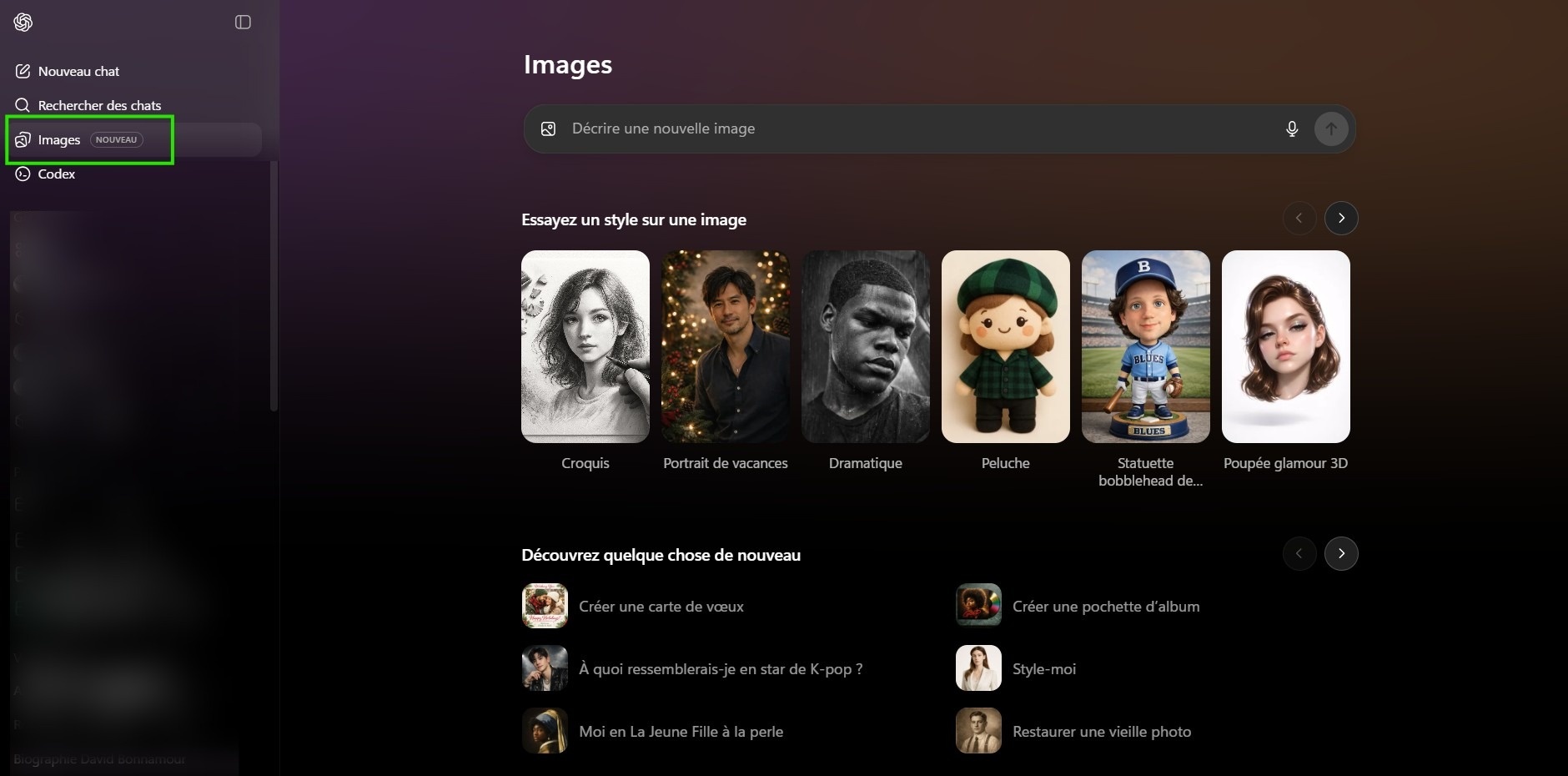Viewport: 1568px width, 776px height.
Task: Open the Images section in sidebar
Action: tap(59, 140)
